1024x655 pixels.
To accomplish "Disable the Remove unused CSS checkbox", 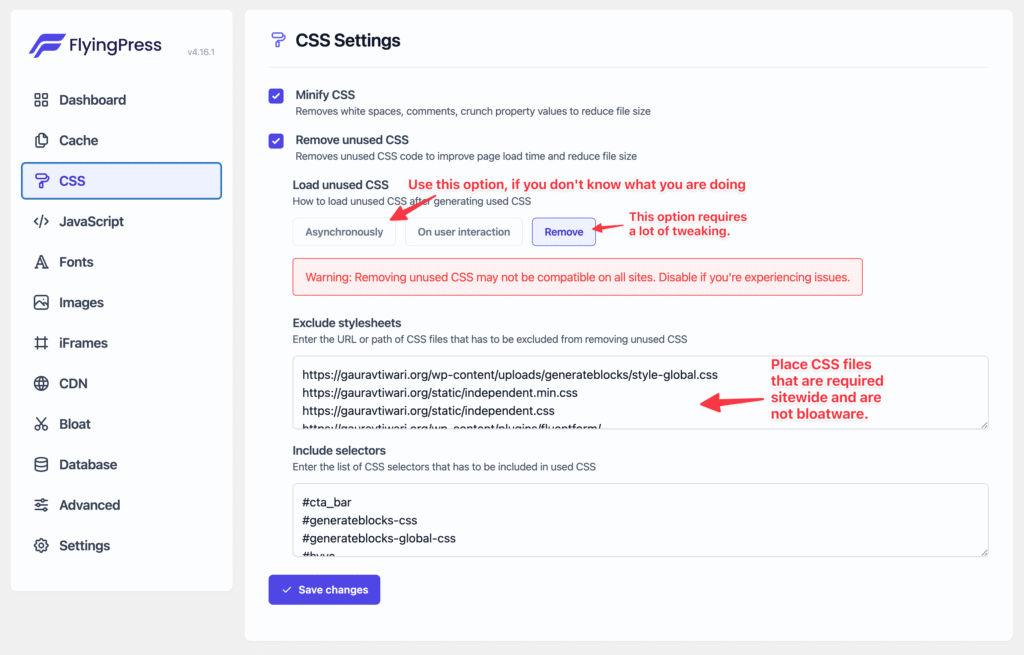I will 276,141.
